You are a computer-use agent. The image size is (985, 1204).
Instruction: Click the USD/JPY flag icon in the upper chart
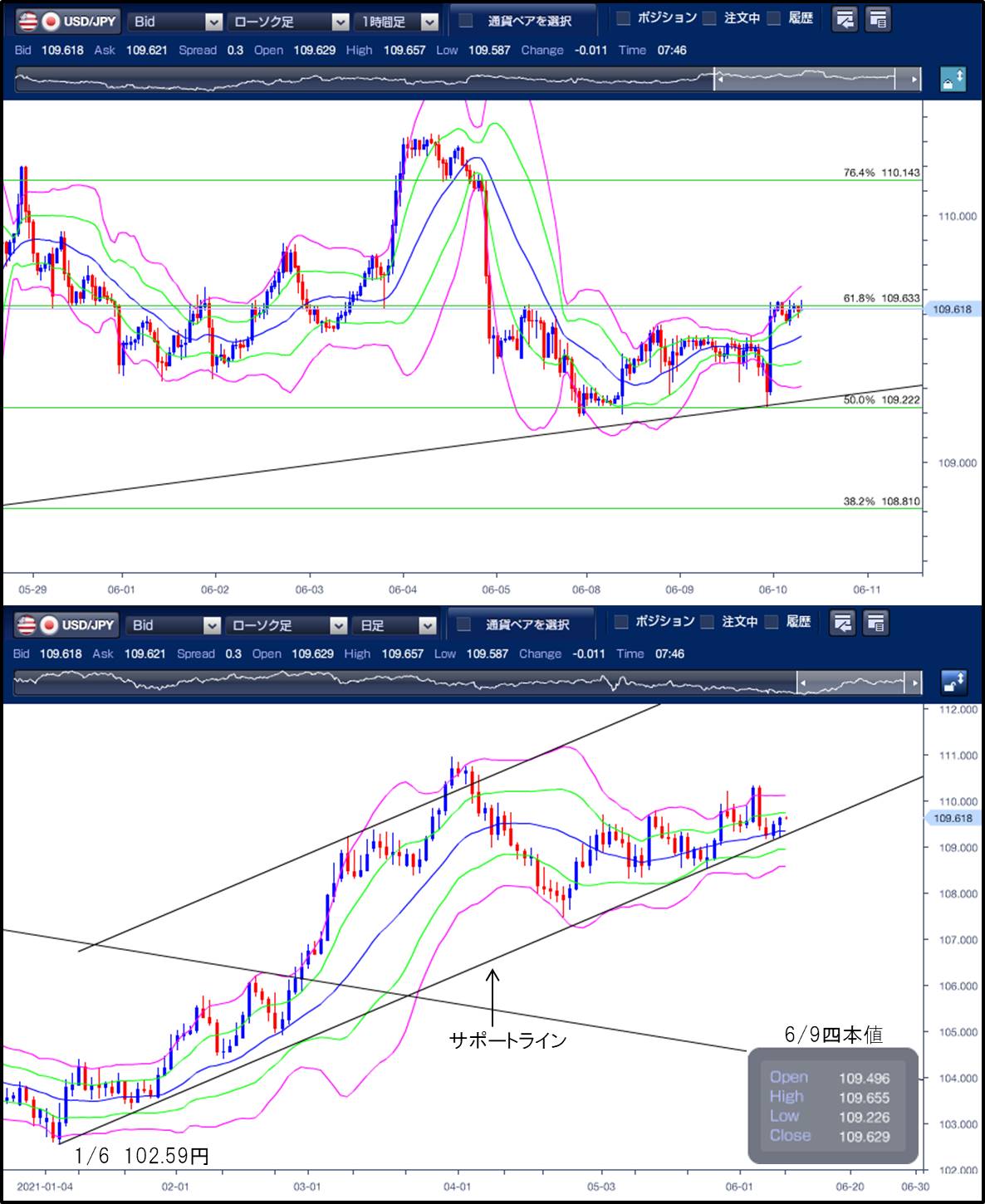point(39,21)
